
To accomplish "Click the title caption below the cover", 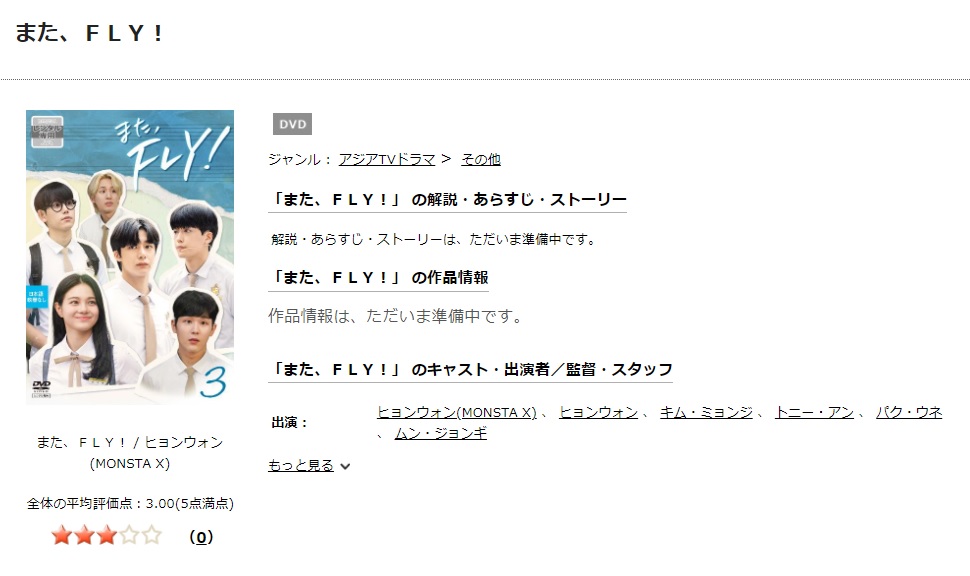I will coord(130,453).
